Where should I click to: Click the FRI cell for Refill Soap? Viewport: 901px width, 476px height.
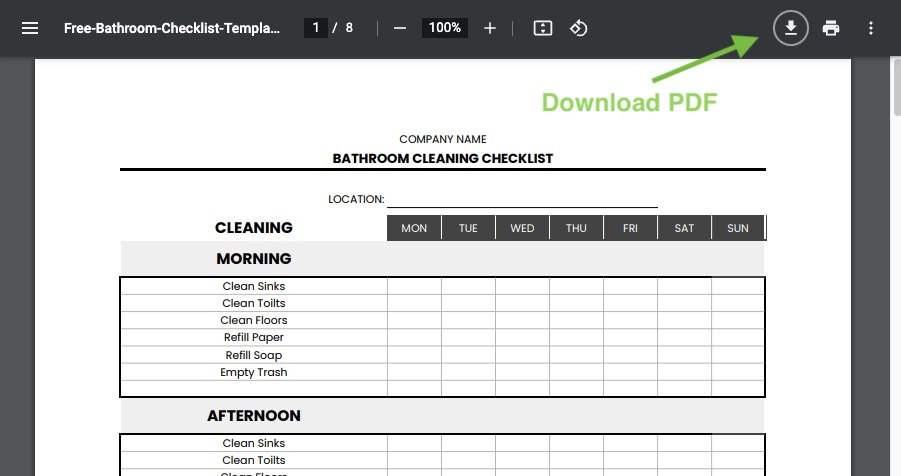tap(630, 355)
